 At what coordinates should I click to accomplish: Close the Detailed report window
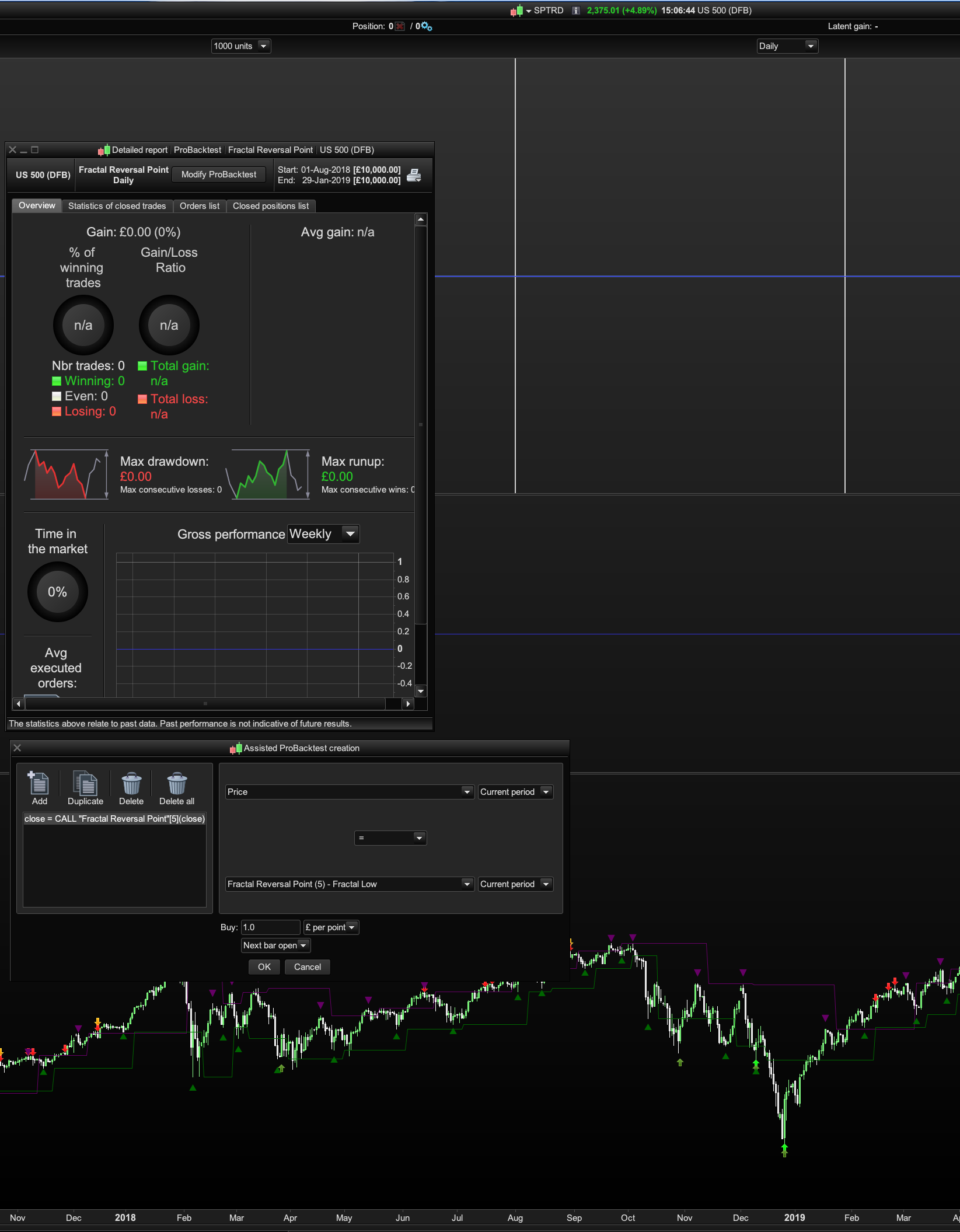[x=13, y=150]
